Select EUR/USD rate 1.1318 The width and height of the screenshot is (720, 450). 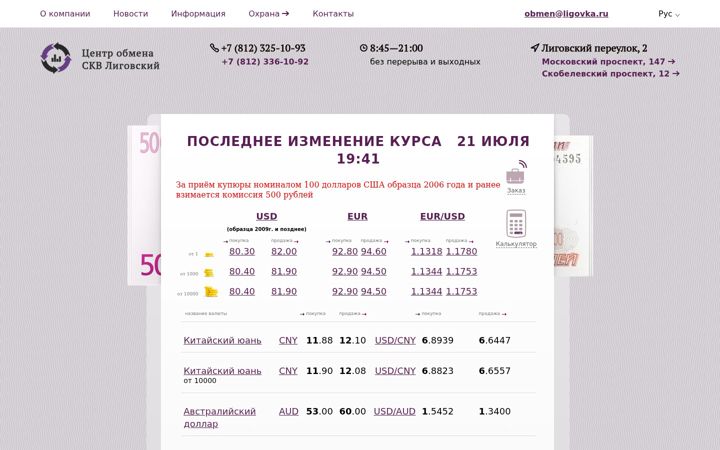point(427,252)
